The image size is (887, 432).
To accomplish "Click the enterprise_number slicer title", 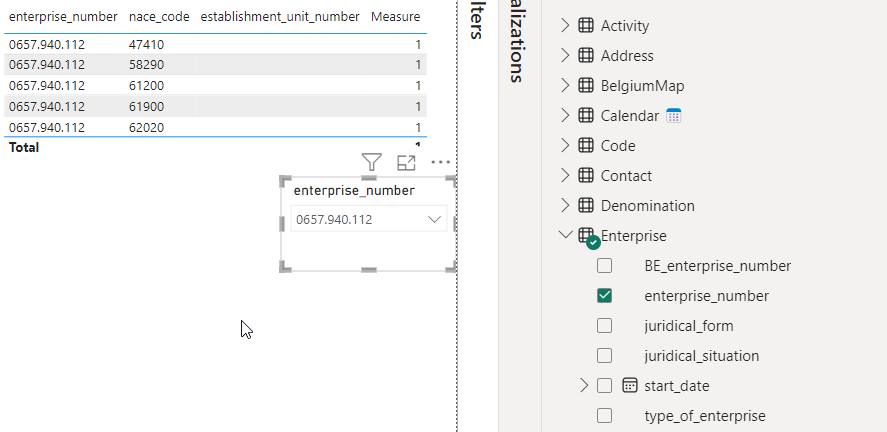I will [x=354, y=191].
